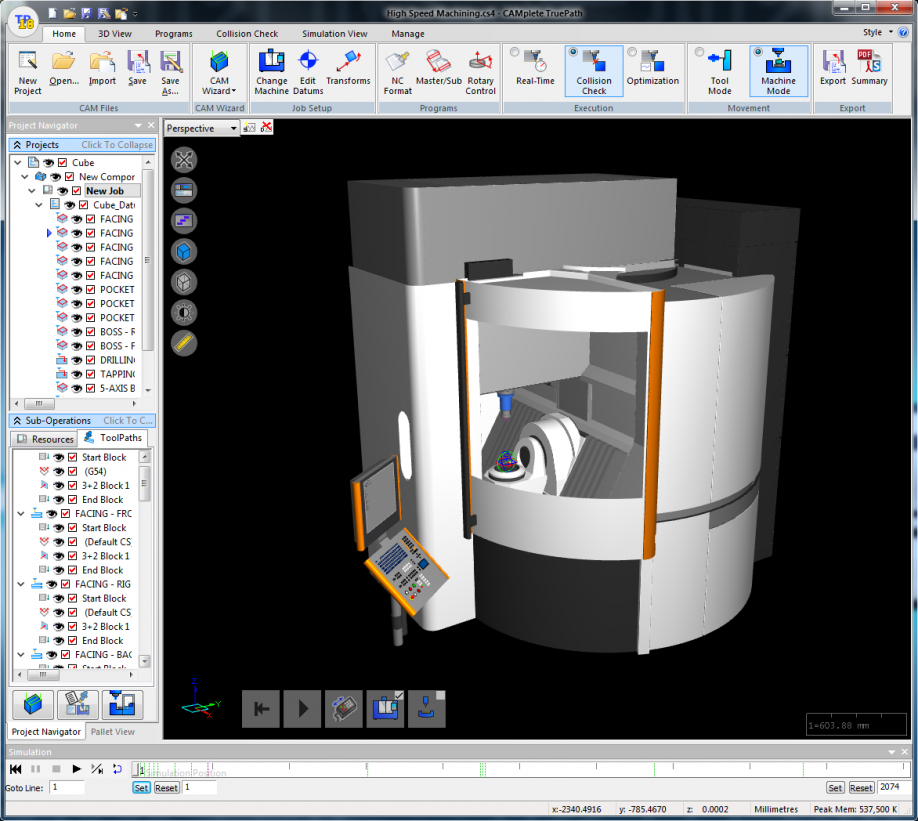Click the Master/Sub programs icon

click(439, 69)
